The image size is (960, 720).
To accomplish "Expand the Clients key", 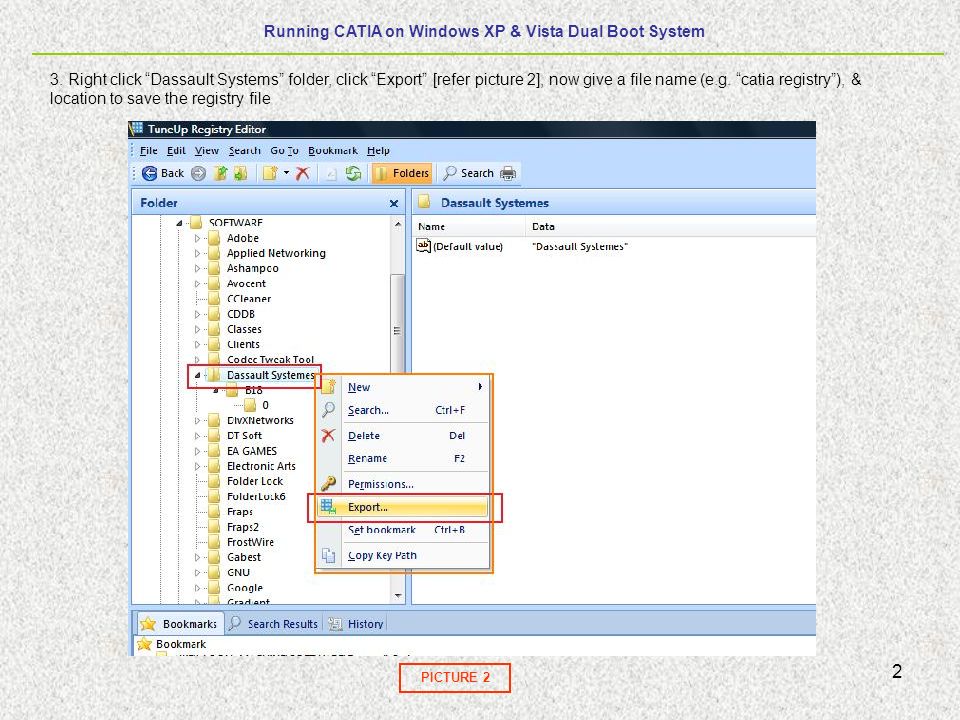I will tap(197, 345).
